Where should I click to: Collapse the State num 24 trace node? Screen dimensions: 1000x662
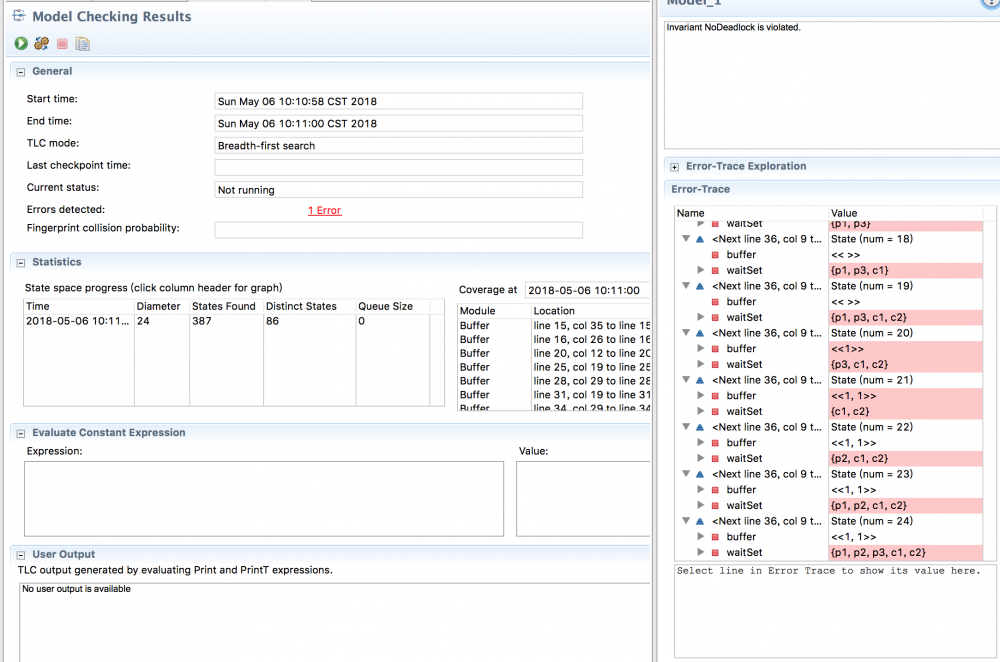pos(686,521)
